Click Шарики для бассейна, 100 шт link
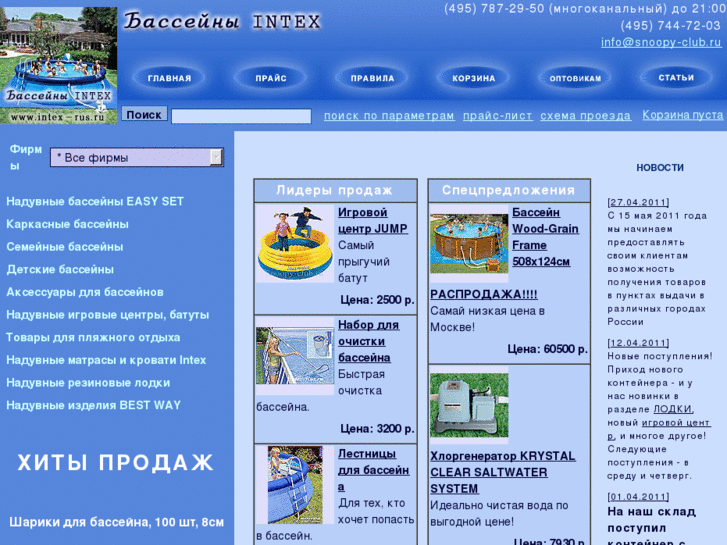 116,522
